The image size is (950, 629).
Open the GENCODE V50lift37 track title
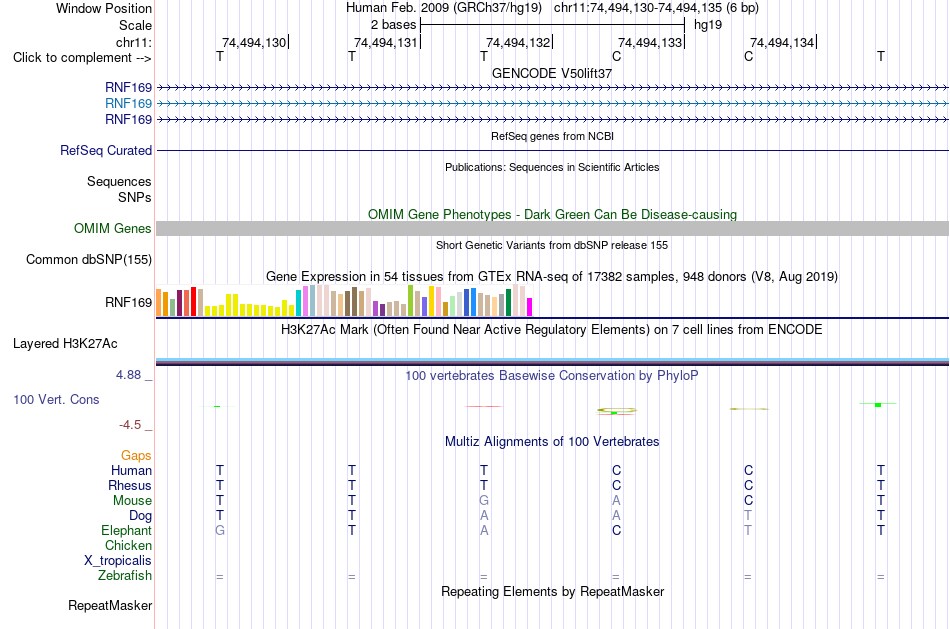[x=552, y=73]
